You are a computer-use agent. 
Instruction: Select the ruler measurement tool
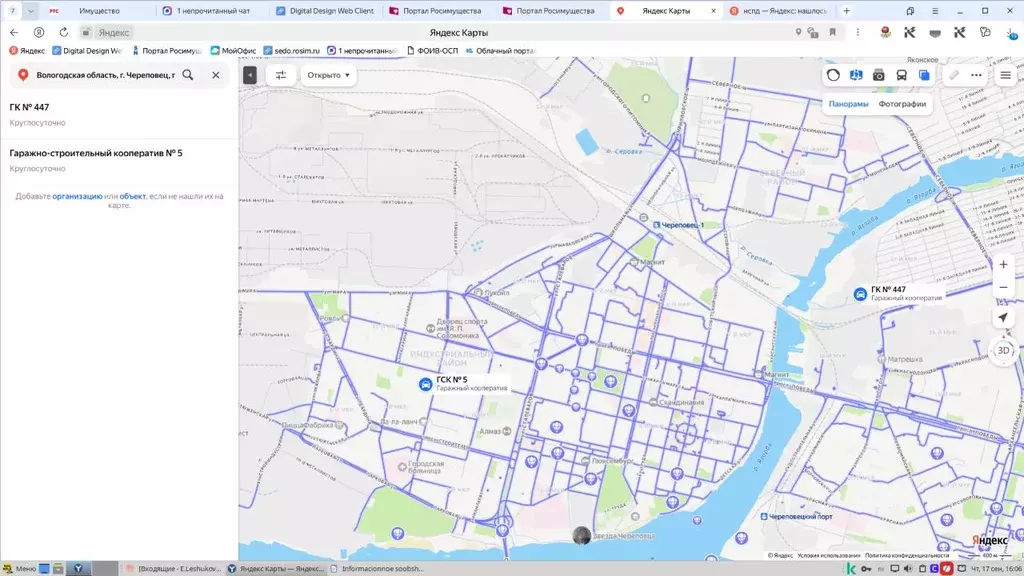[x=954, y=75]
